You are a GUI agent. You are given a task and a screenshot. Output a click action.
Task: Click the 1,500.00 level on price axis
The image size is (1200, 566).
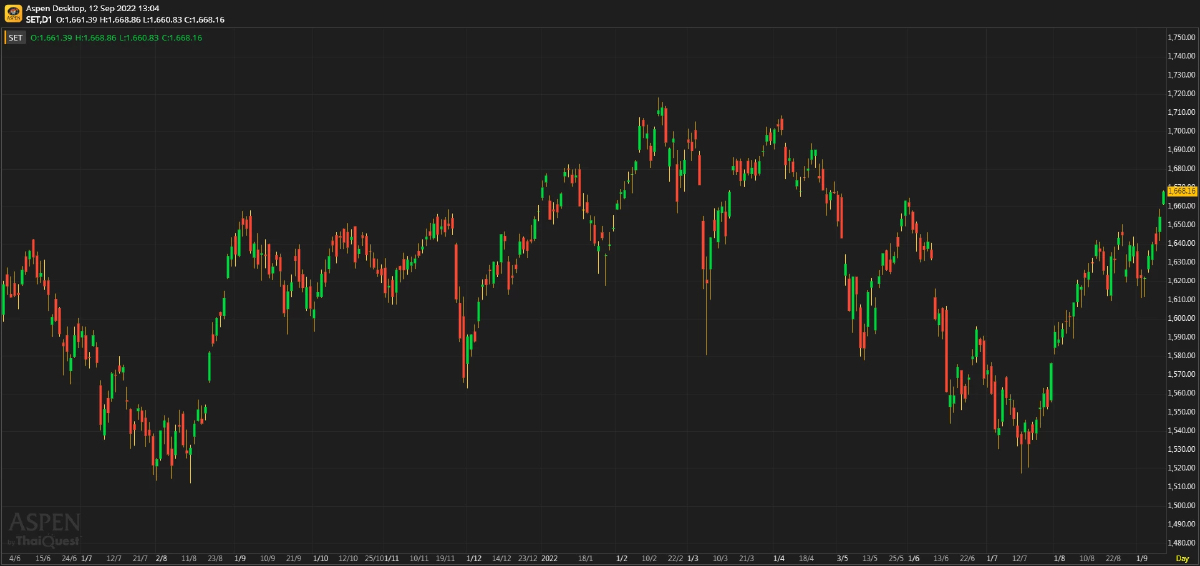click(1182, 505)
